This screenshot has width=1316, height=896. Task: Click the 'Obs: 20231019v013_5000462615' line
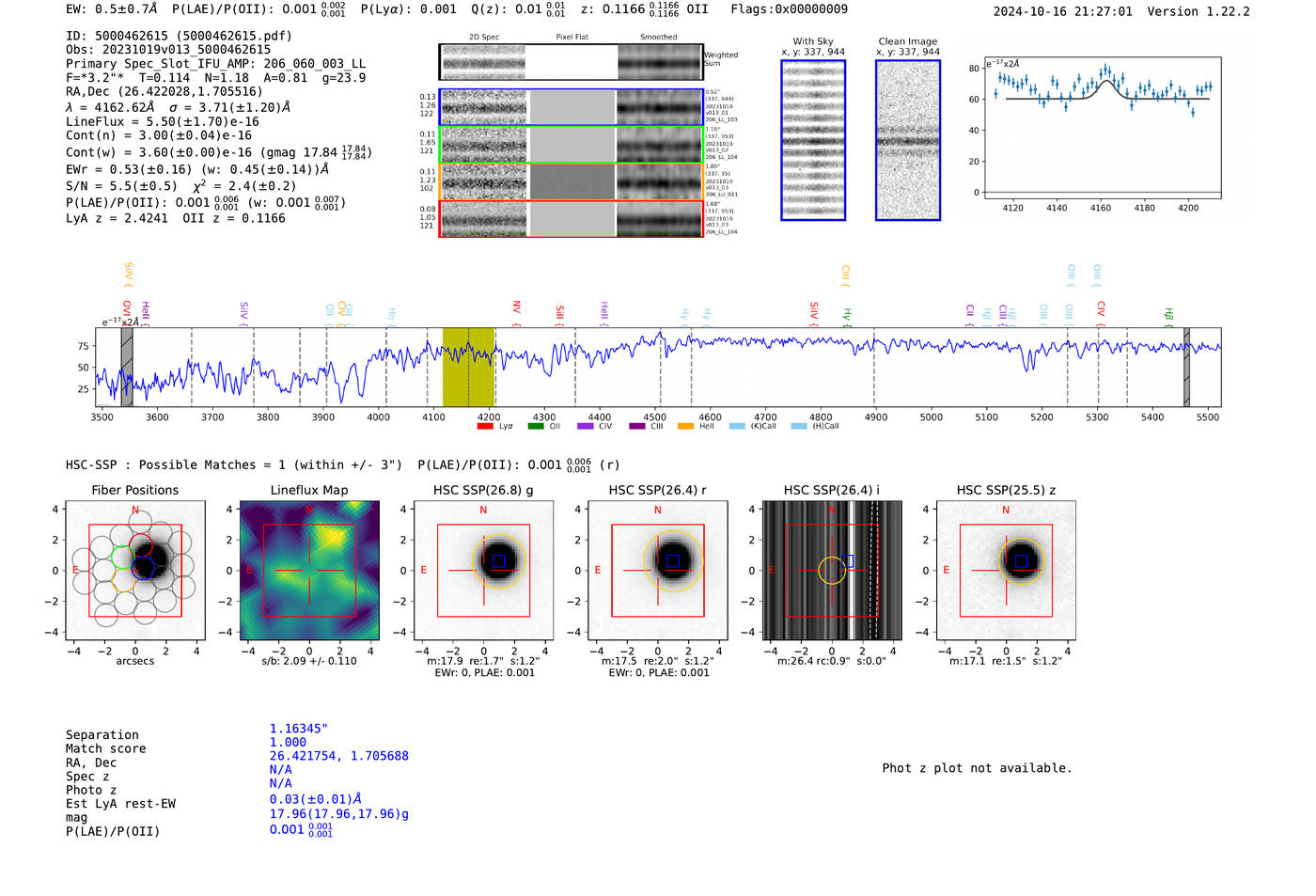[x=168, y=50]
